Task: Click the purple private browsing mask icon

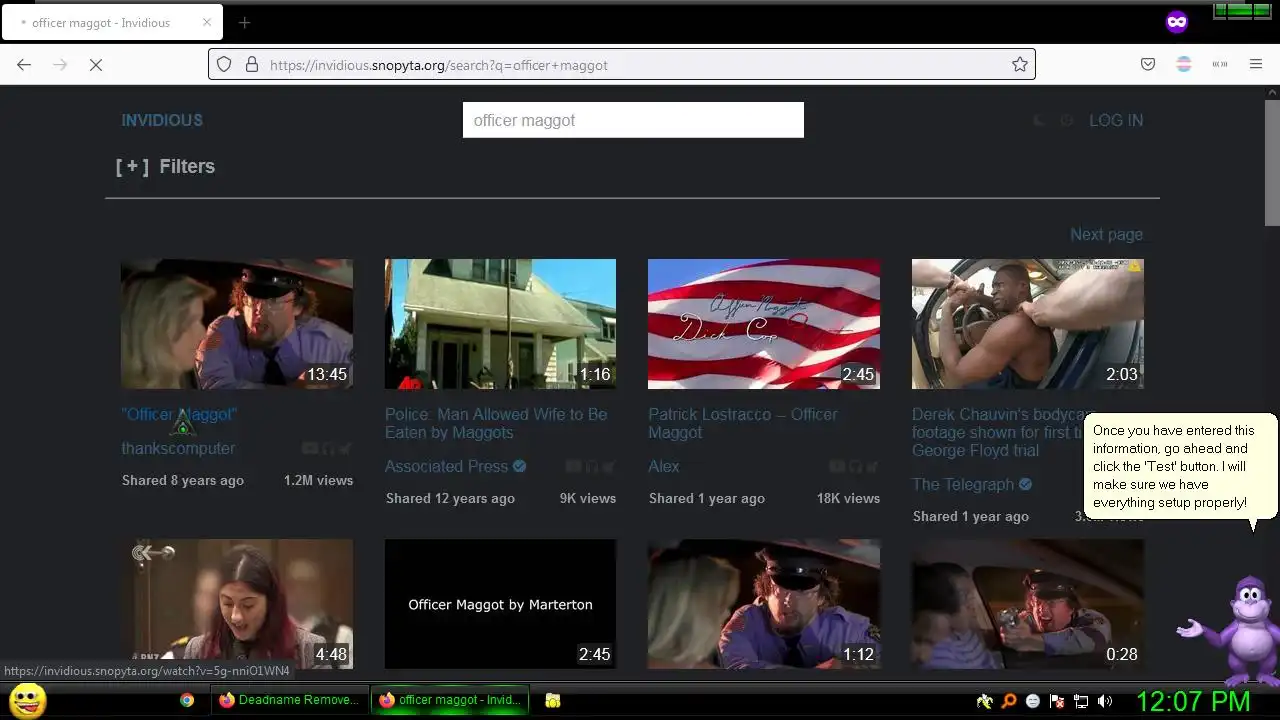Action: [1177, 22]
